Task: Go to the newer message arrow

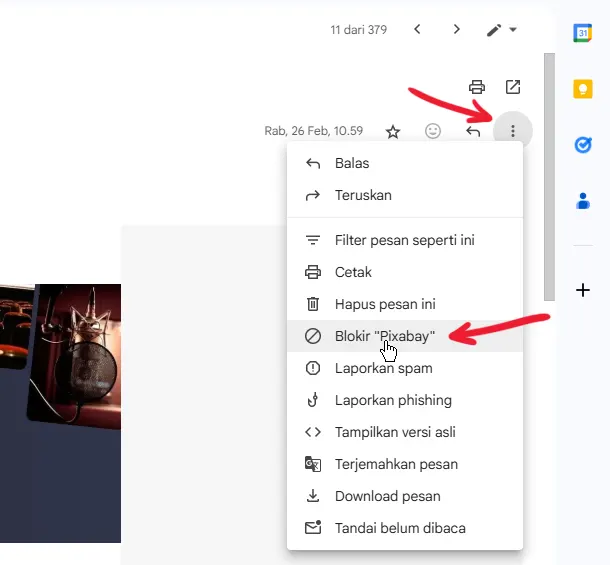Action: point(417,29)
